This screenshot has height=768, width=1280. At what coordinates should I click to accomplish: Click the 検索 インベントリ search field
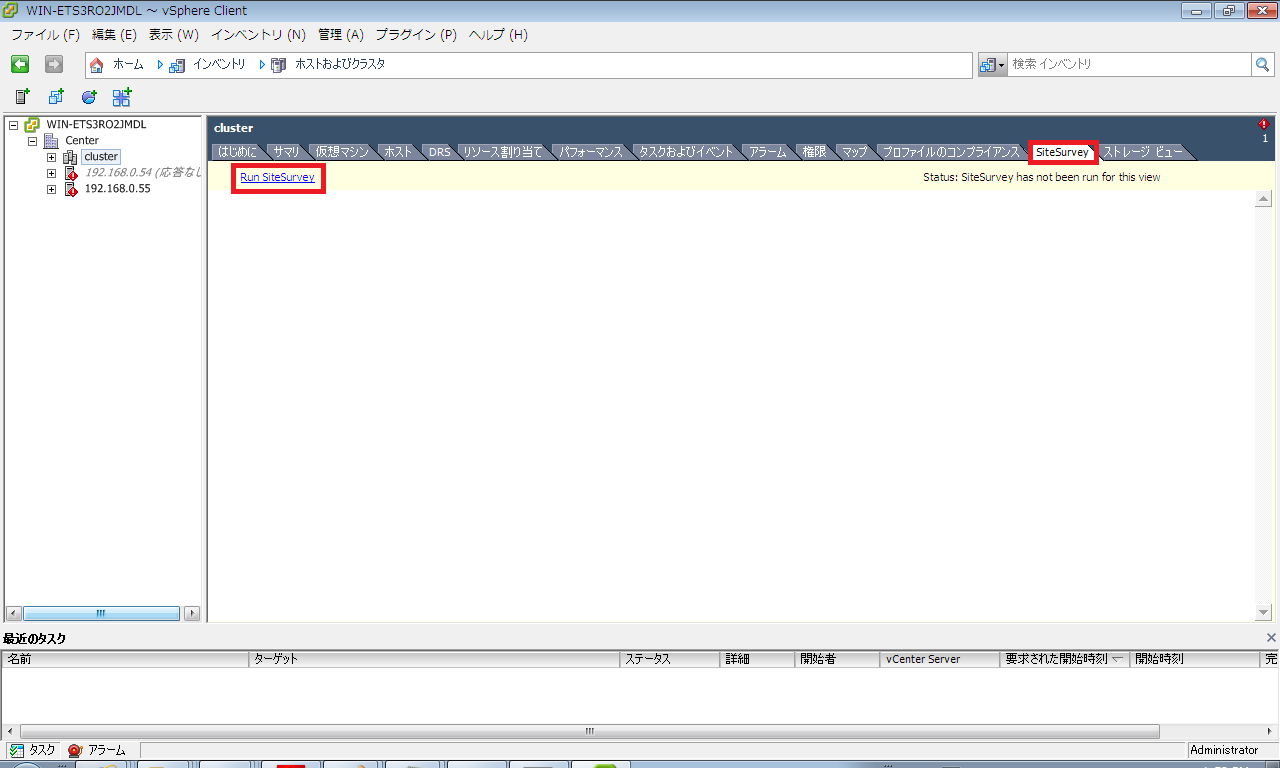pos(1128,64)
